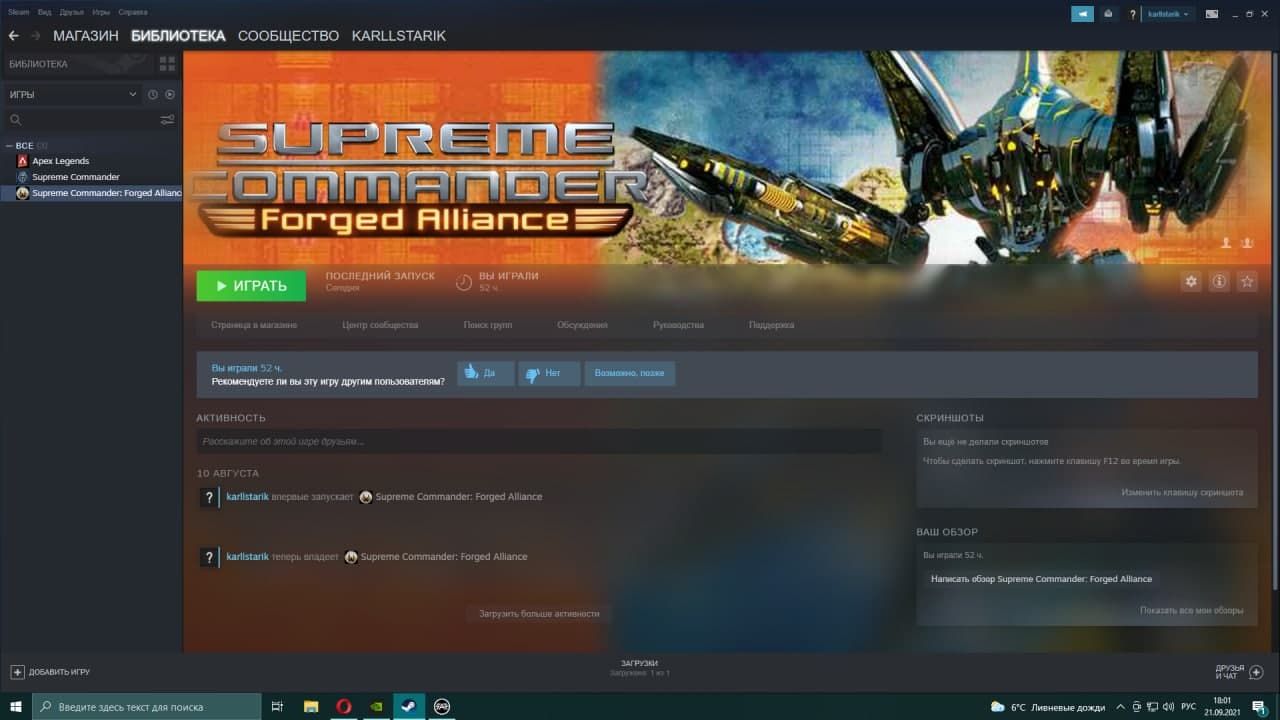
Task: Open the achievements icon beside the banner friends icon
Action: point(1247,243)
